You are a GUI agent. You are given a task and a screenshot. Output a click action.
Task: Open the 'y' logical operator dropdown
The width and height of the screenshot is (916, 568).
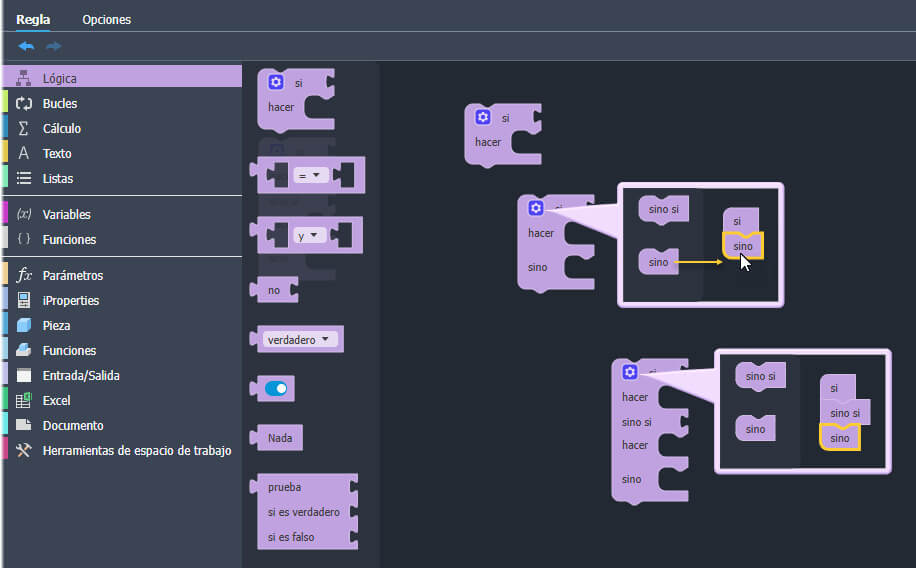pyautogui.click(x=309, y=235)
